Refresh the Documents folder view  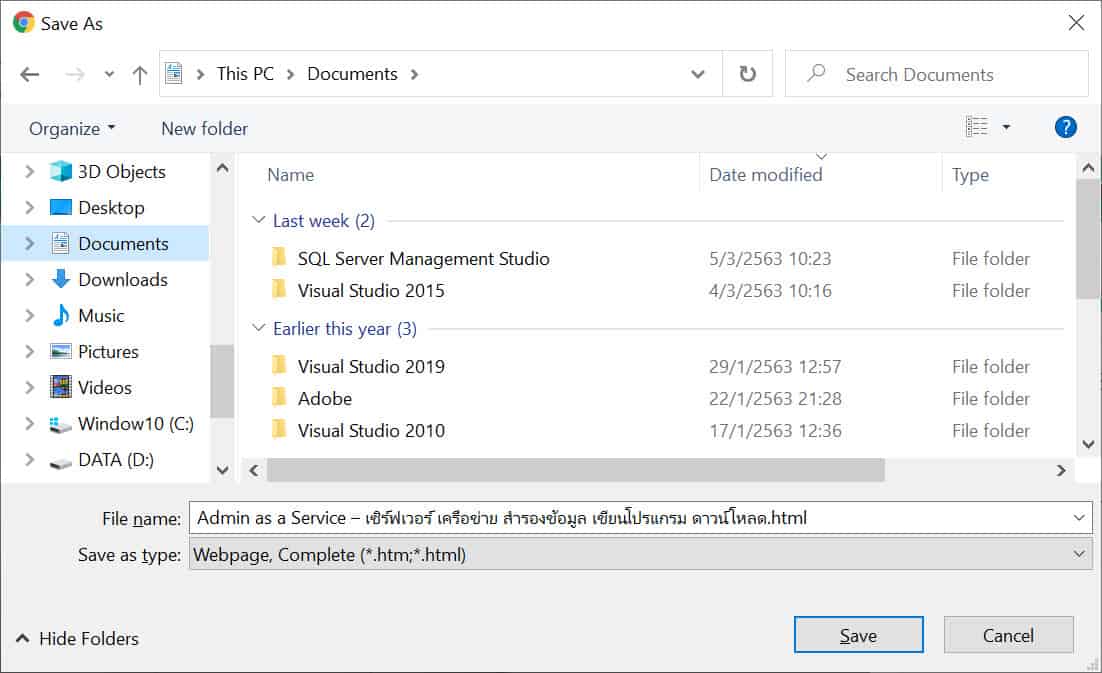748,74
